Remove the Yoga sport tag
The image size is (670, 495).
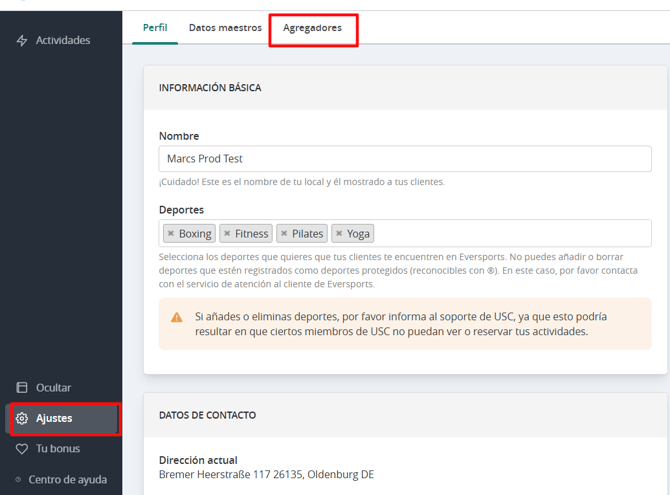pos(339,233)
